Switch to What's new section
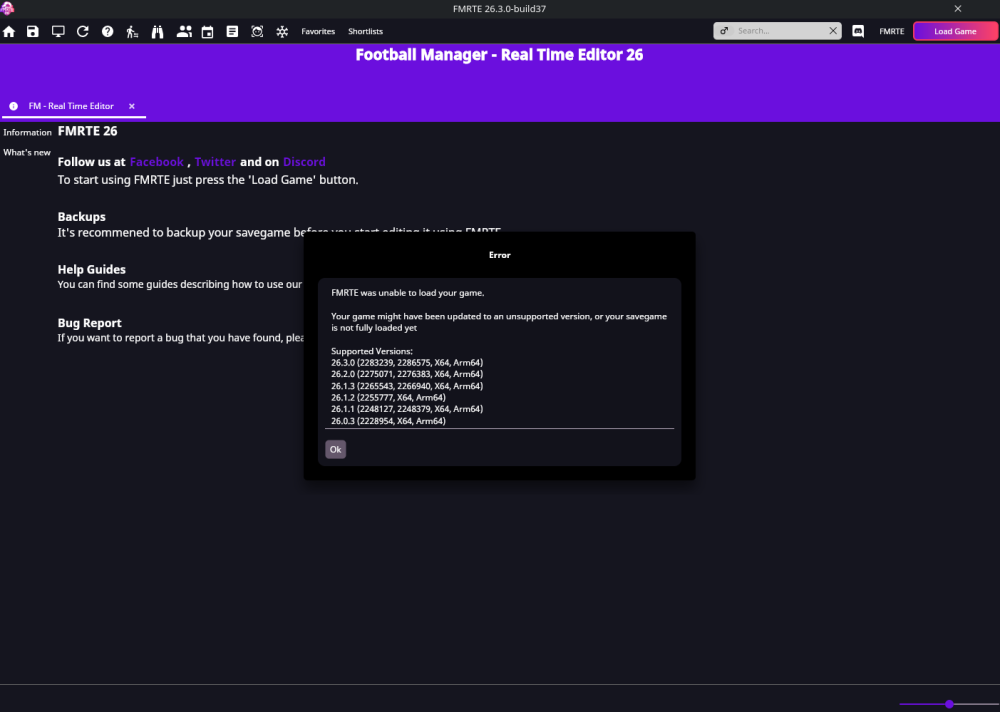Viewport: 1000px width, 712px height. (x=27, y=152)
